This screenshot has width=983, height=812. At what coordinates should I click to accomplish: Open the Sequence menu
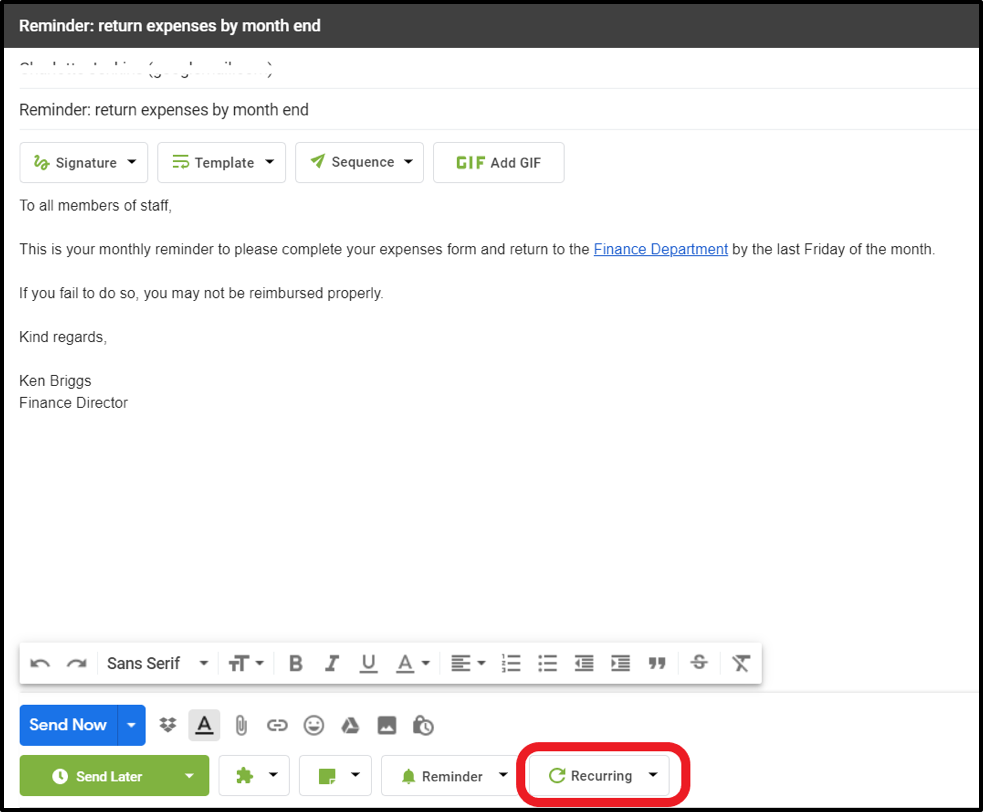click(360, 163)
